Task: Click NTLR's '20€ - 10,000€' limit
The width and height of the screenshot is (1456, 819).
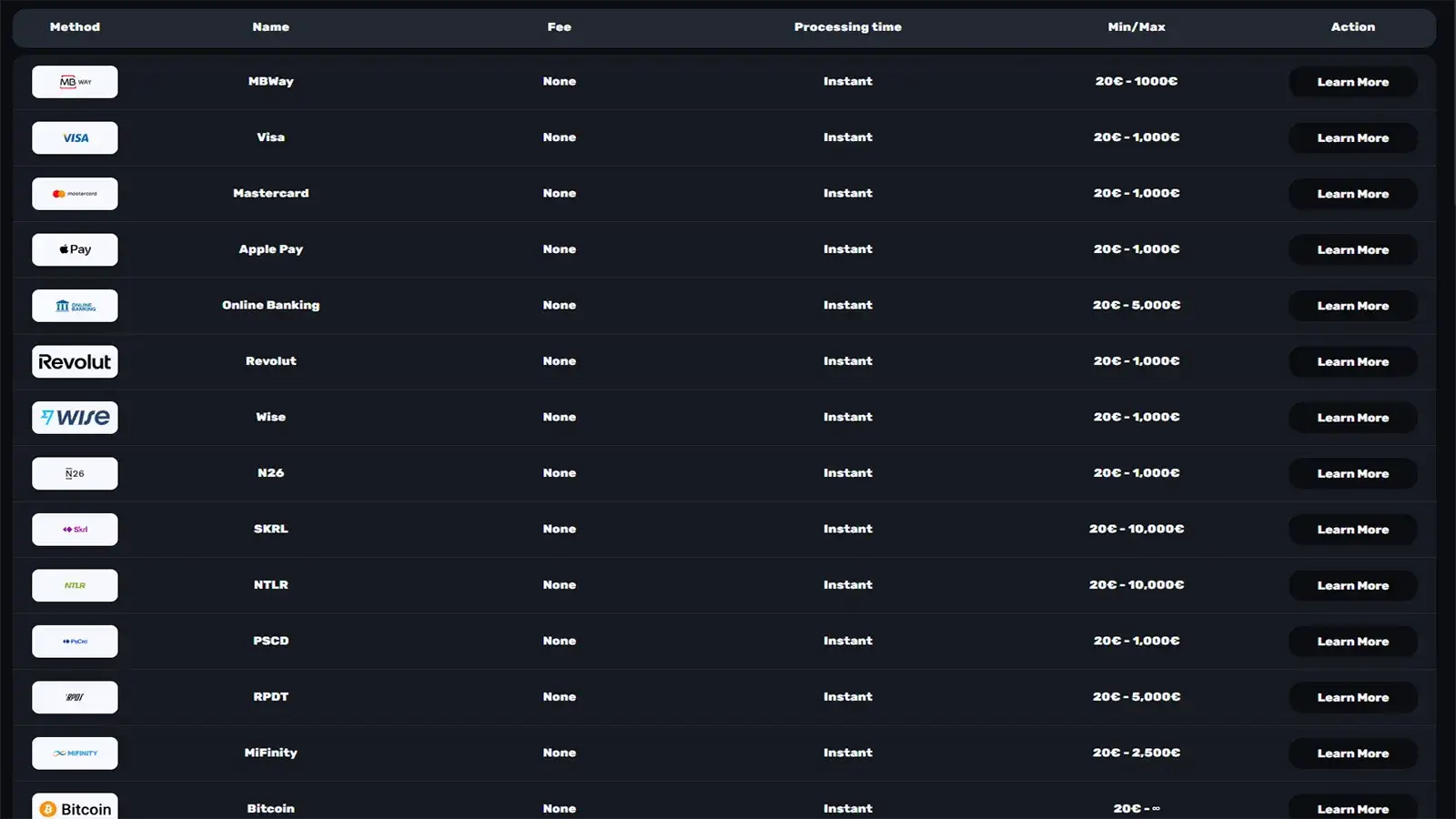Action: click(x=1137, y=585)
